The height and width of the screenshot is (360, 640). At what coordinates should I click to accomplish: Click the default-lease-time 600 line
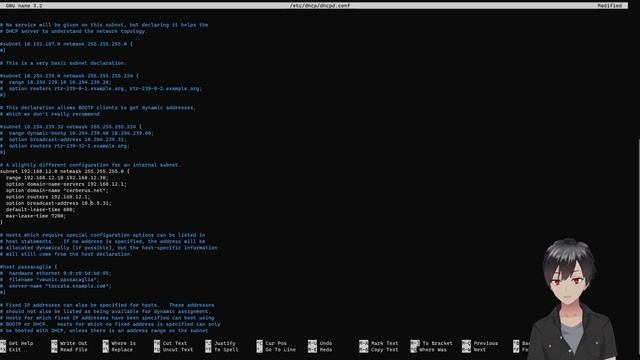click(x=40, y=209)
